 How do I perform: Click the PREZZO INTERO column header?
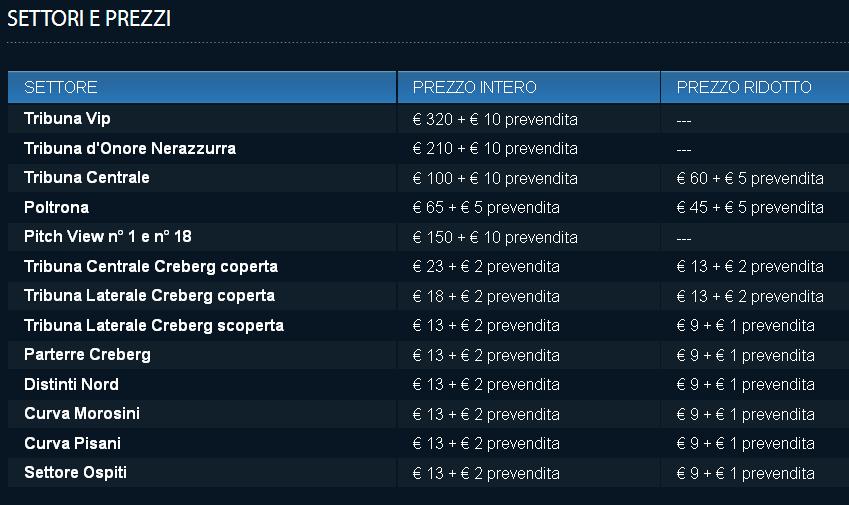click(x=474, y=88)
